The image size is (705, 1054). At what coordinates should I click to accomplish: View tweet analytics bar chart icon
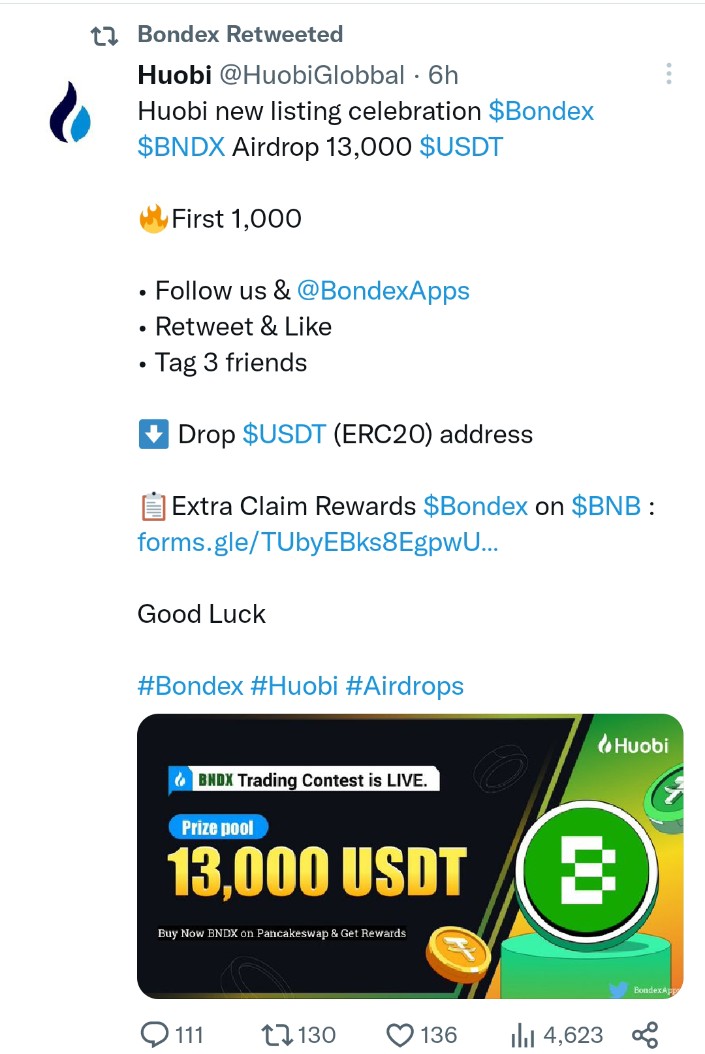click(523, 1035)
